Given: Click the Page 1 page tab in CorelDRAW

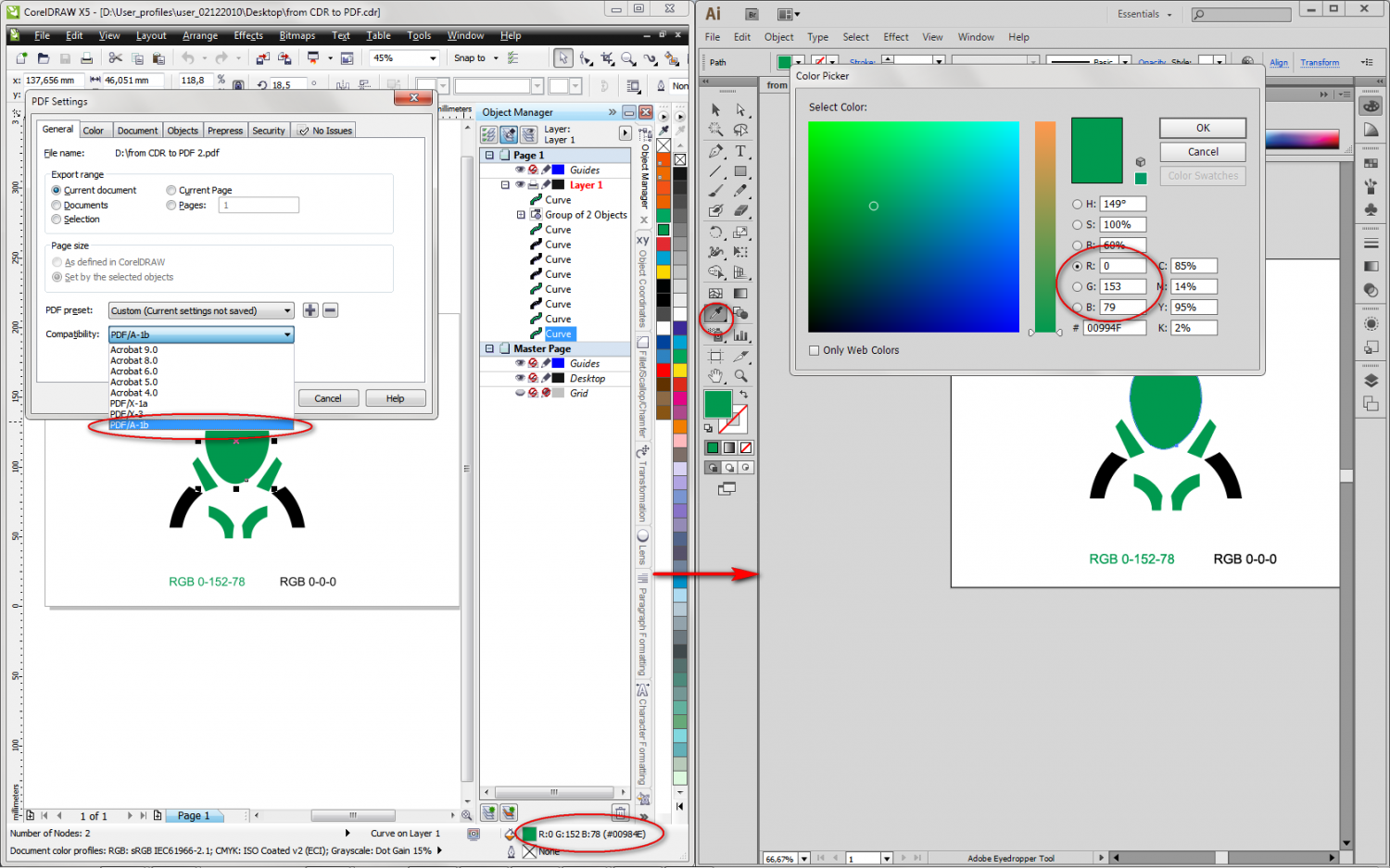Looking at the screenshot, I should [x=194, y=816].
